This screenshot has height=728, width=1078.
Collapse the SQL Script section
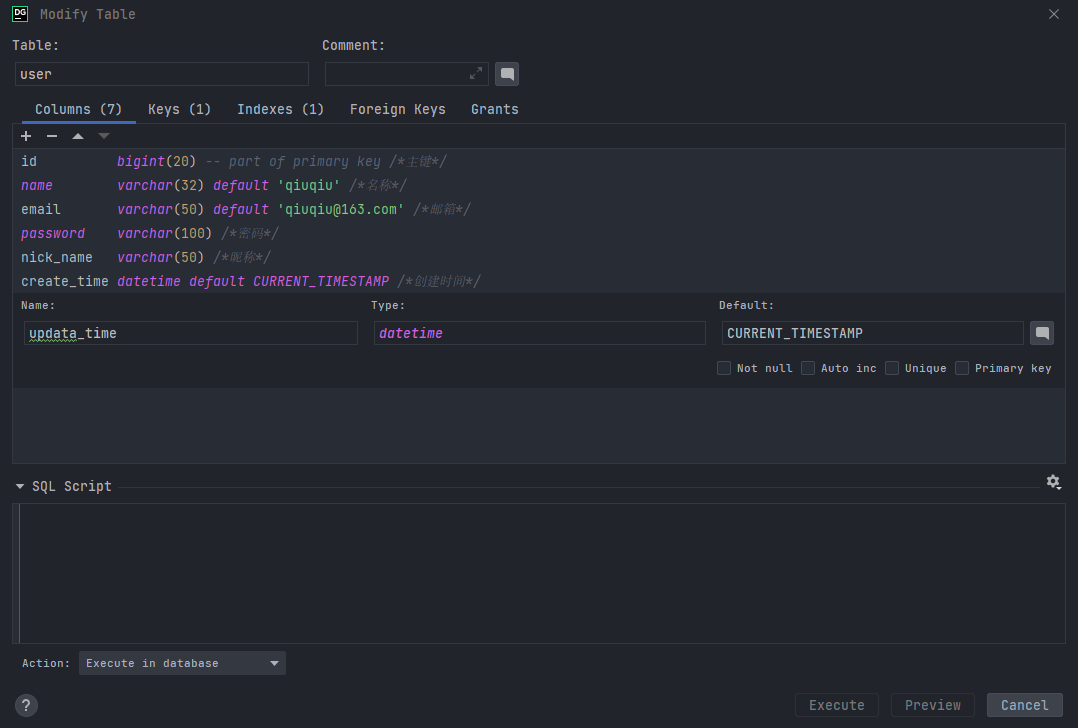point(20,487)
